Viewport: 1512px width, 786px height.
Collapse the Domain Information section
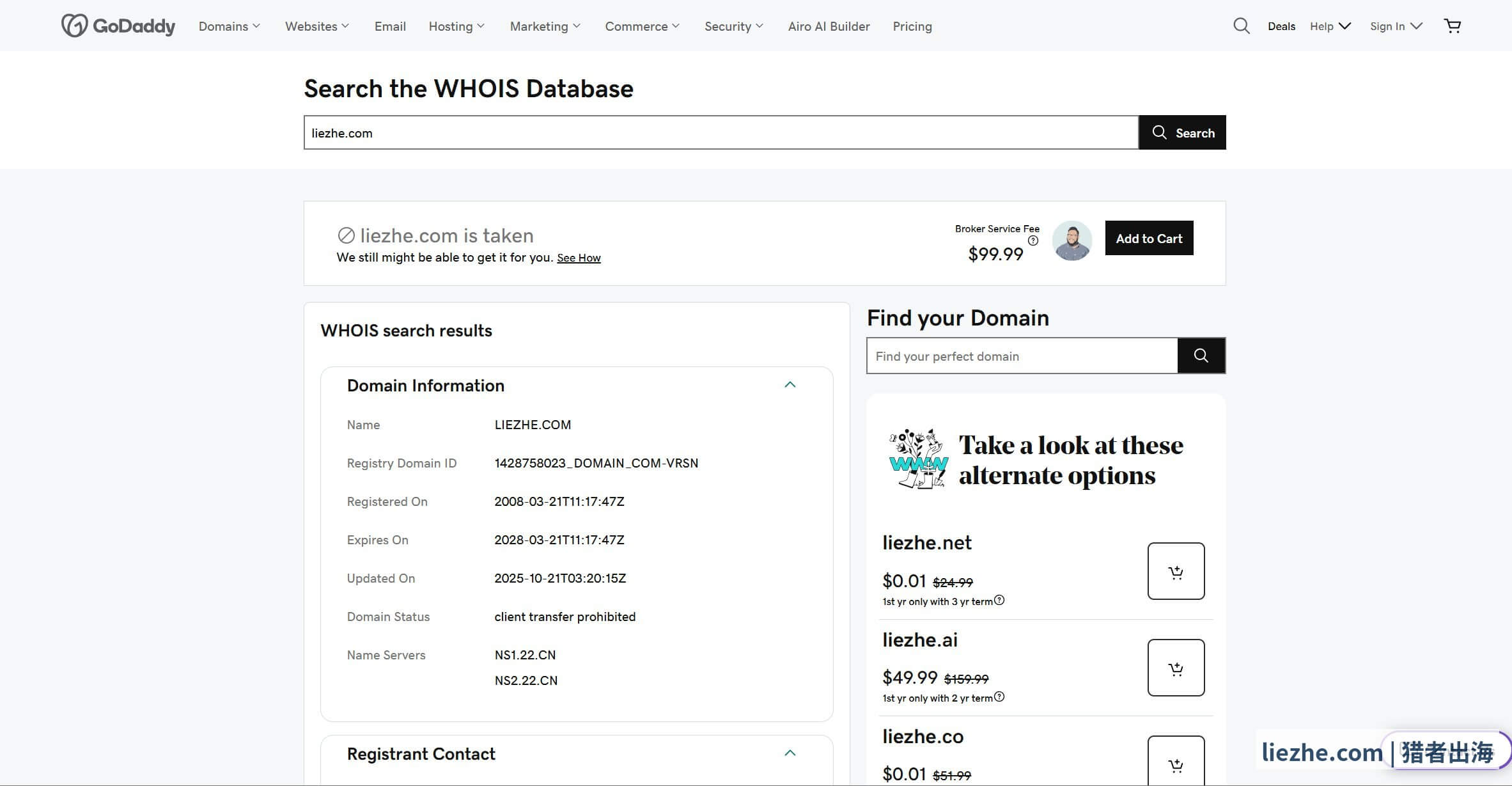pos(790,385)
